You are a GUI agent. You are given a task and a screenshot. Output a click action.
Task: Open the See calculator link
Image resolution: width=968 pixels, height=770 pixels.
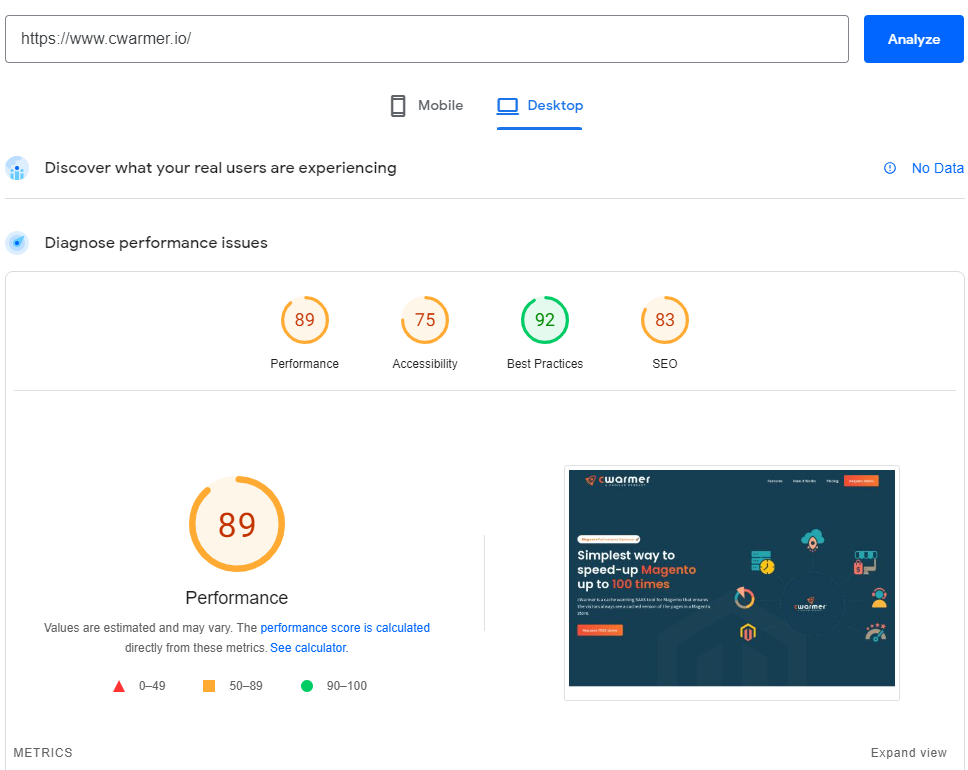tap(308, 647)
